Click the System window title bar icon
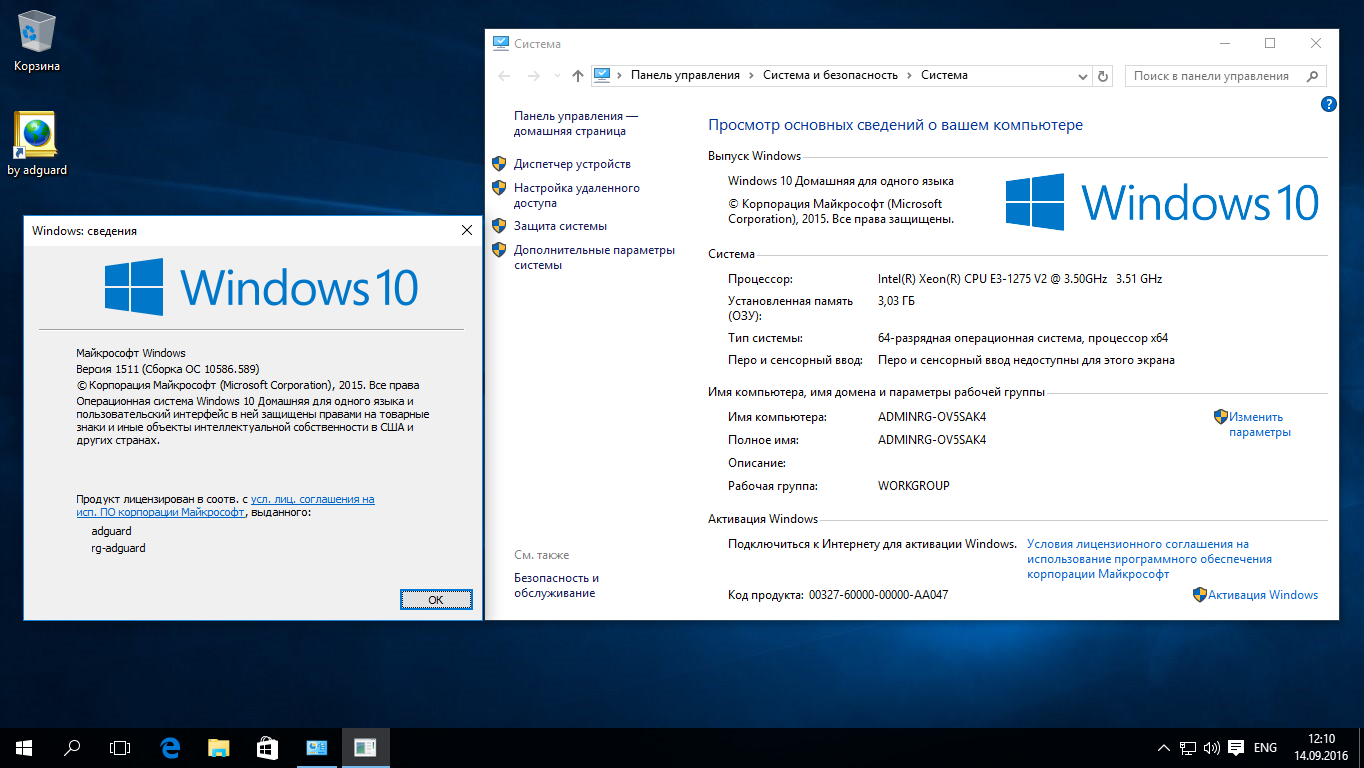 [x=501, y=43]
